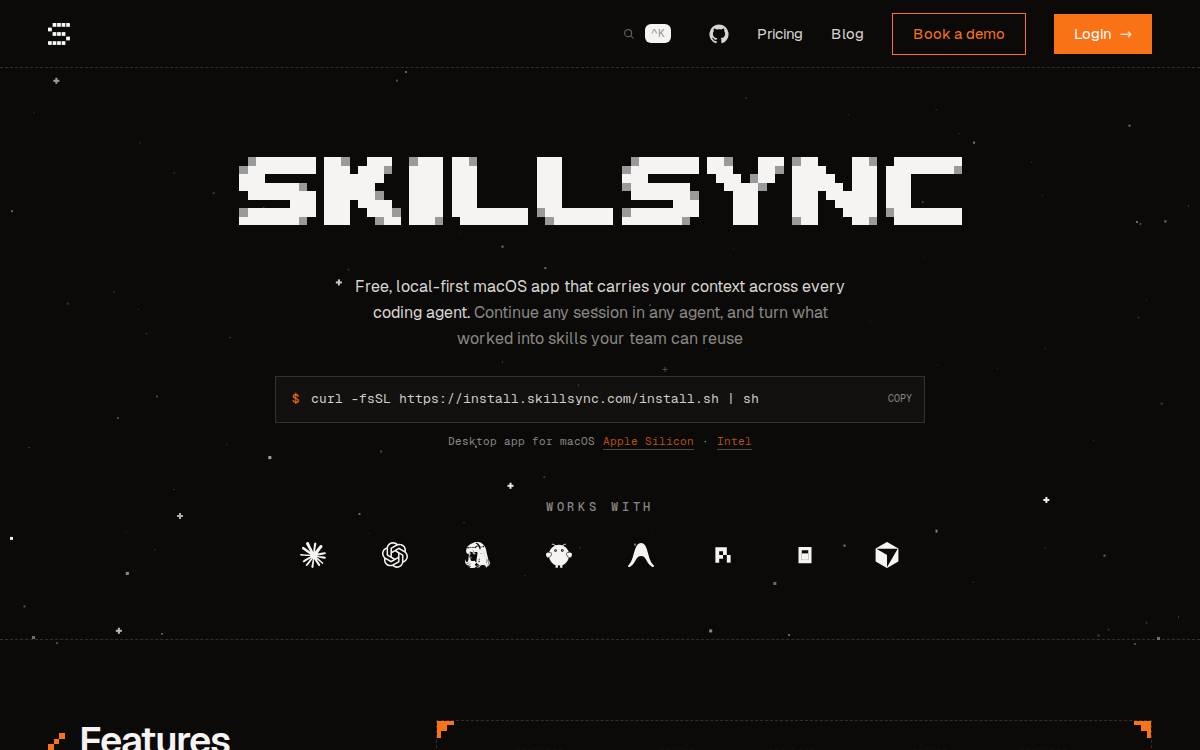The image size is (1200, 750).
Task: Click the SkillSync logo in the header
Action: click(59, 34)
